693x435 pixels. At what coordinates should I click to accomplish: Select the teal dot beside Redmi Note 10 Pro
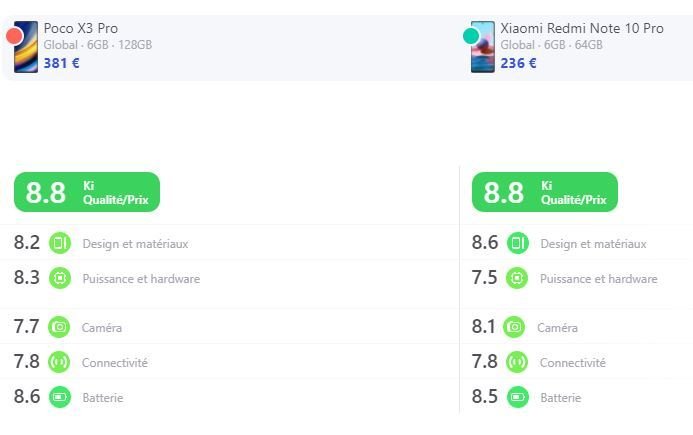pyautogui.click(x=471, y=37)
